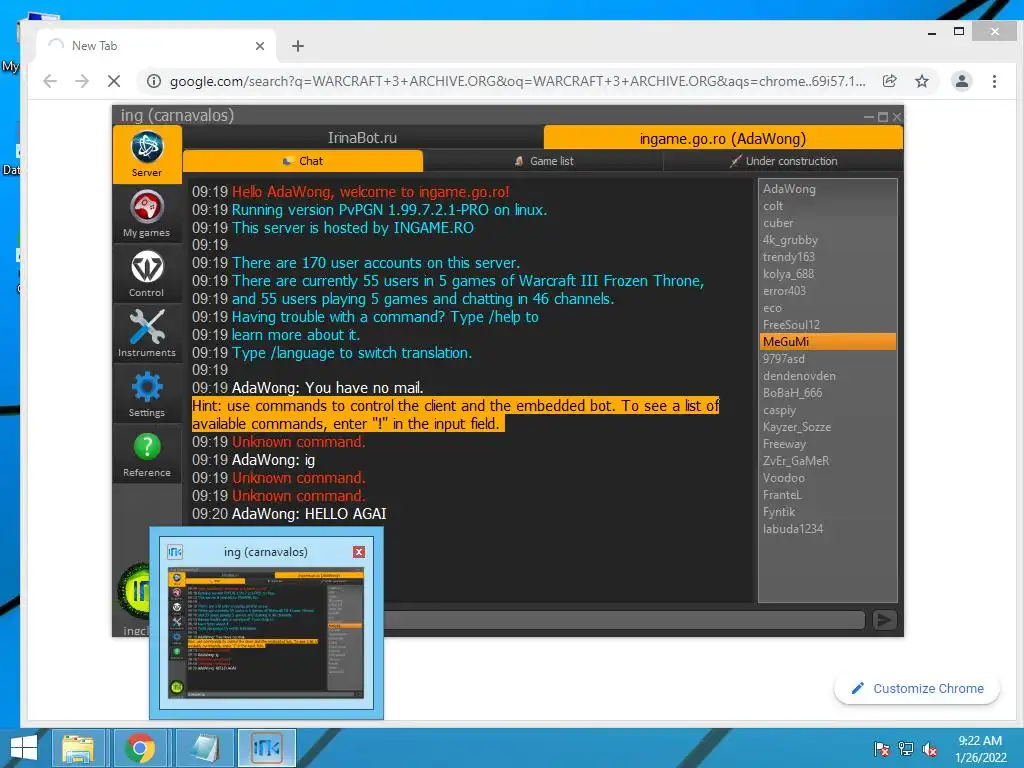The width and height of the screenshot is (1024, 768).
Task: Open the Server section in the sidebar
Action: pyautogui.click(x=147, y=155)
